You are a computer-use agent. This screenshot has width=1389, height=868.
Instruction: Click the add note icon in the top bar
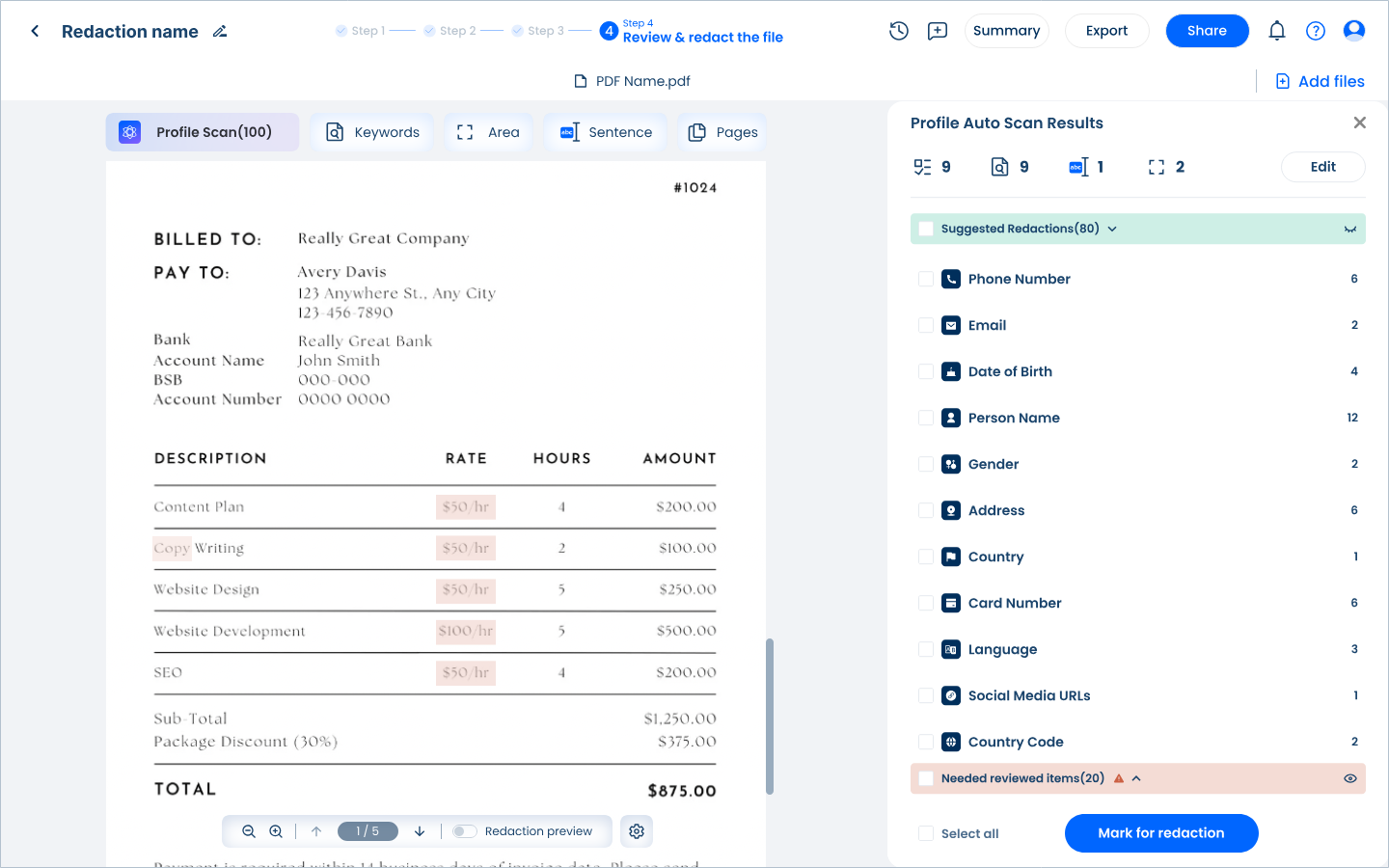(x=937, y=30)
